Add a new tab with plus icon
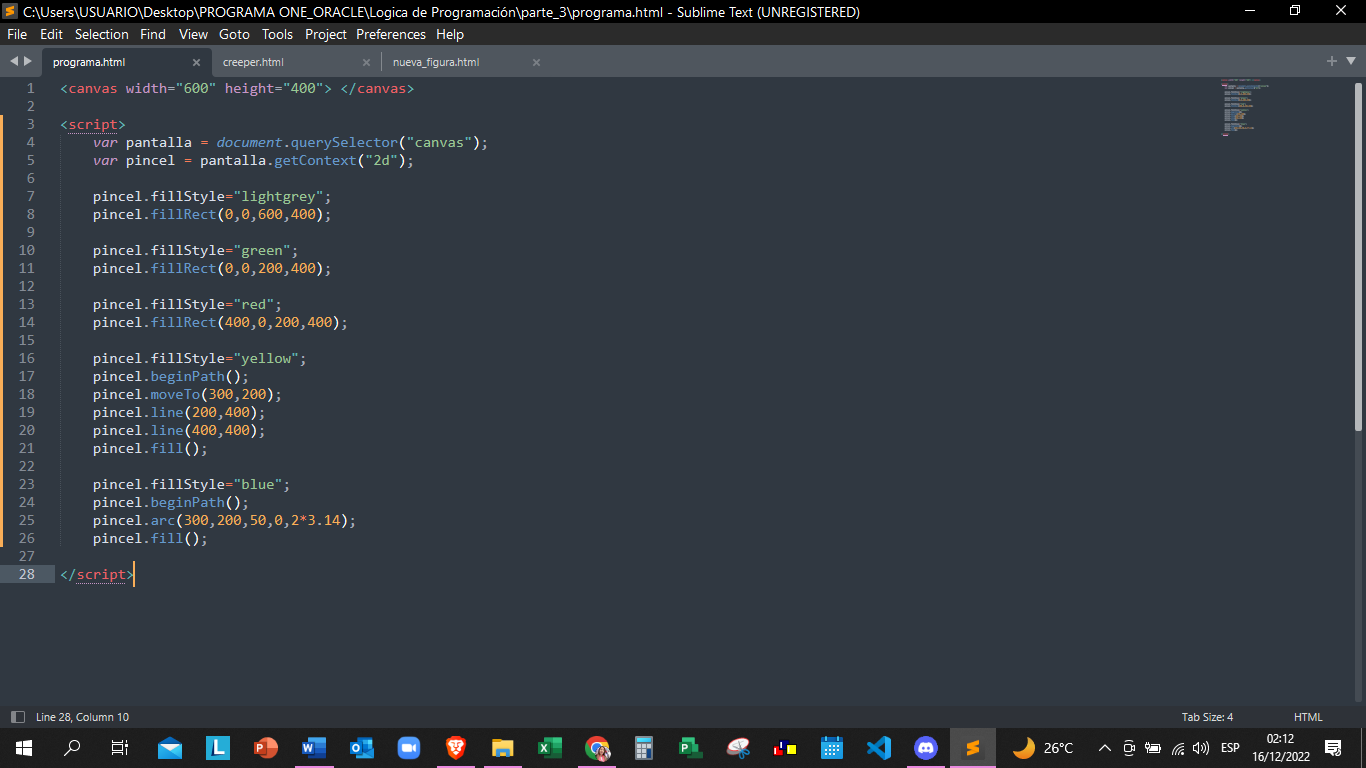The width and height of the screenshot is (1366, 768). point(1332,61)
